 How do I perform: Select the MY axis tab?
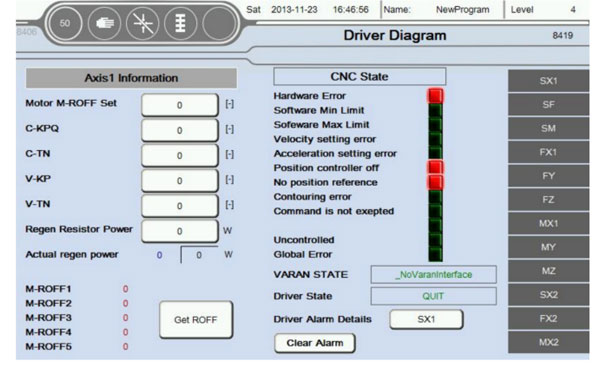(548, 247)
